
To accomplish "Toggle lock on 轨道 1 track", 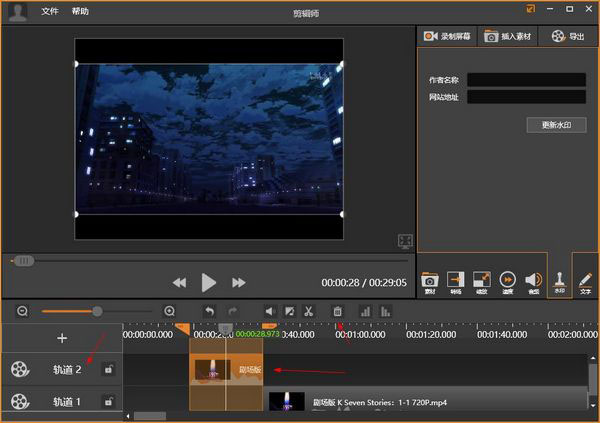I will click(x=108, y=401).
